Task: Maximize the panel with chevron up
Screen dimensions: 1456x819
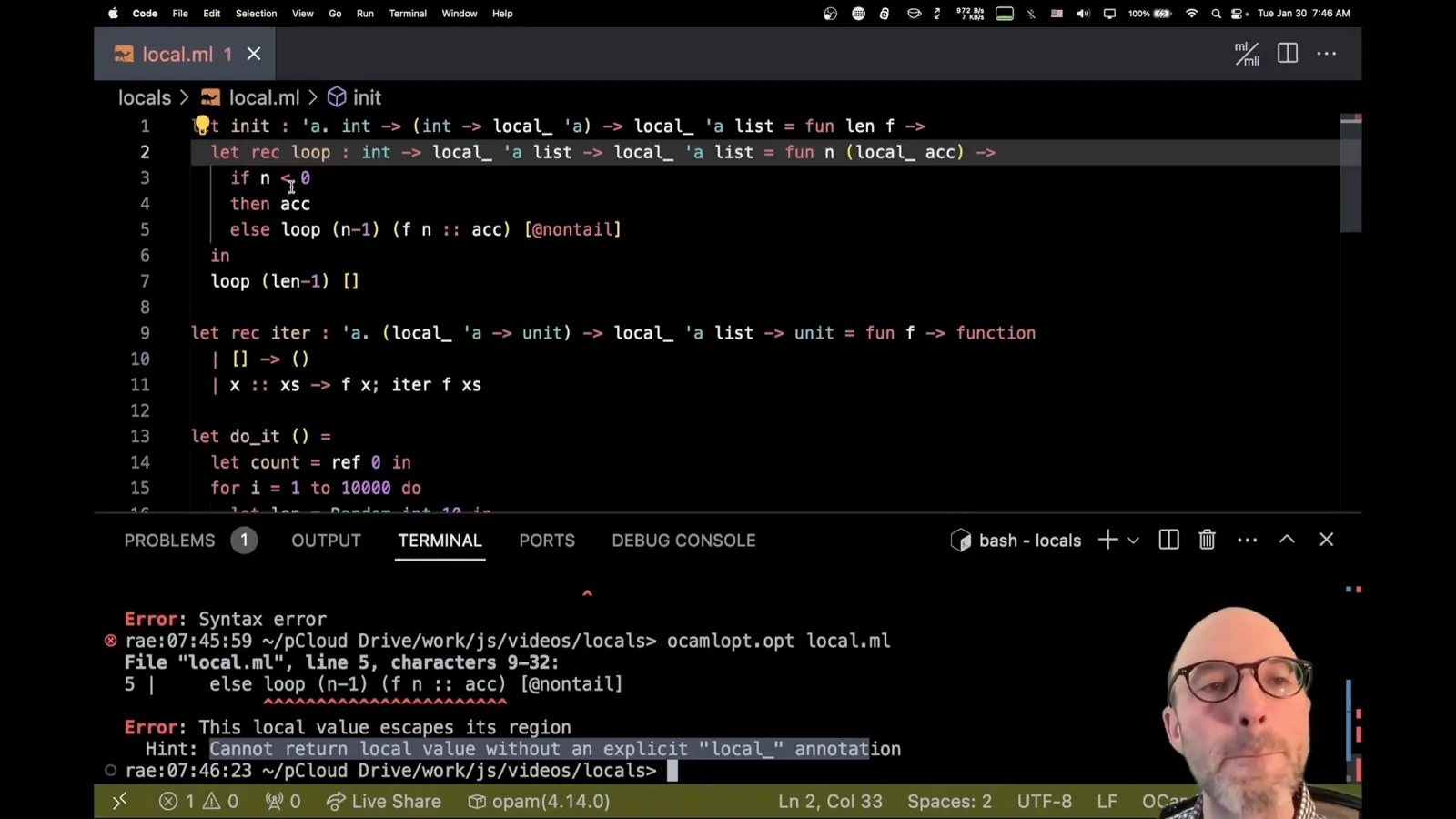Action: tap(1287, 540)
